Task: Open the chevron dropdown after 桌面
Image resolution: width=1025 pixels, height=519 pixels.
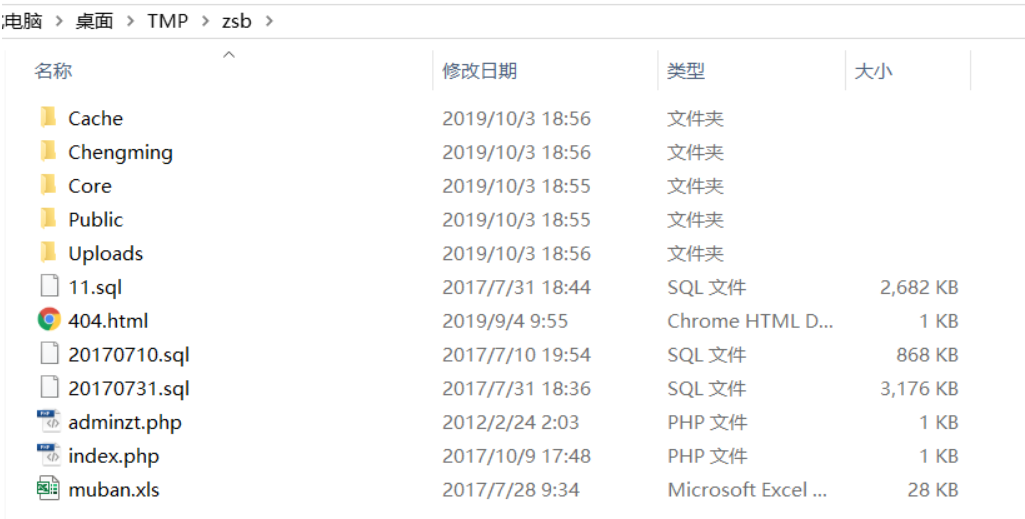Action: [x=130, y=21]
